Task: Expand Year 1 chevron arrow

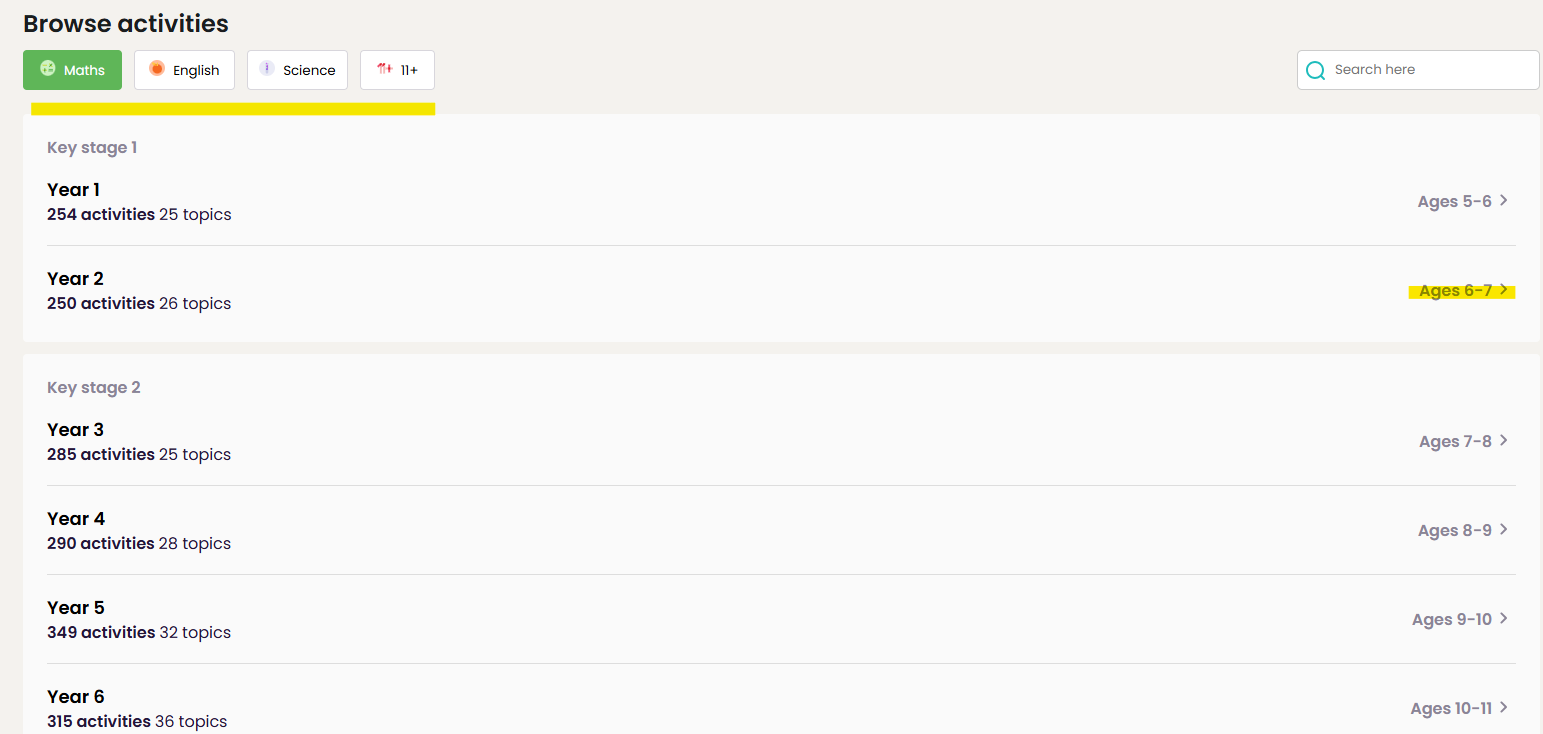Action: click(x=1503, y=201)
